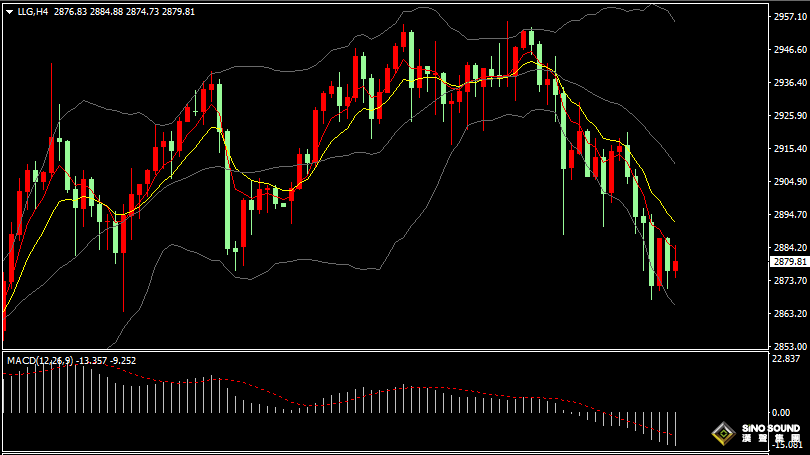Click the rightmost MACD histogram bar
The image size is (810, 455).
677,428
